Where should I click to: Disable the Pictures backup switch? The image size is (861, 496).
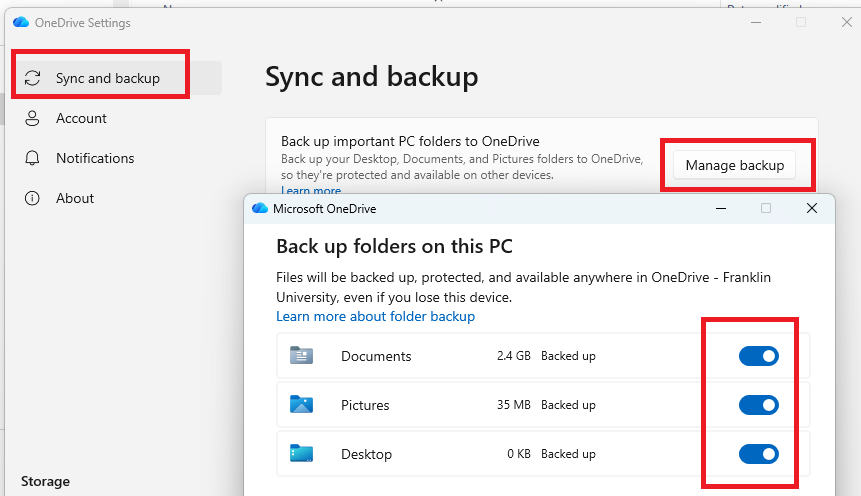(x=758, y=405)
